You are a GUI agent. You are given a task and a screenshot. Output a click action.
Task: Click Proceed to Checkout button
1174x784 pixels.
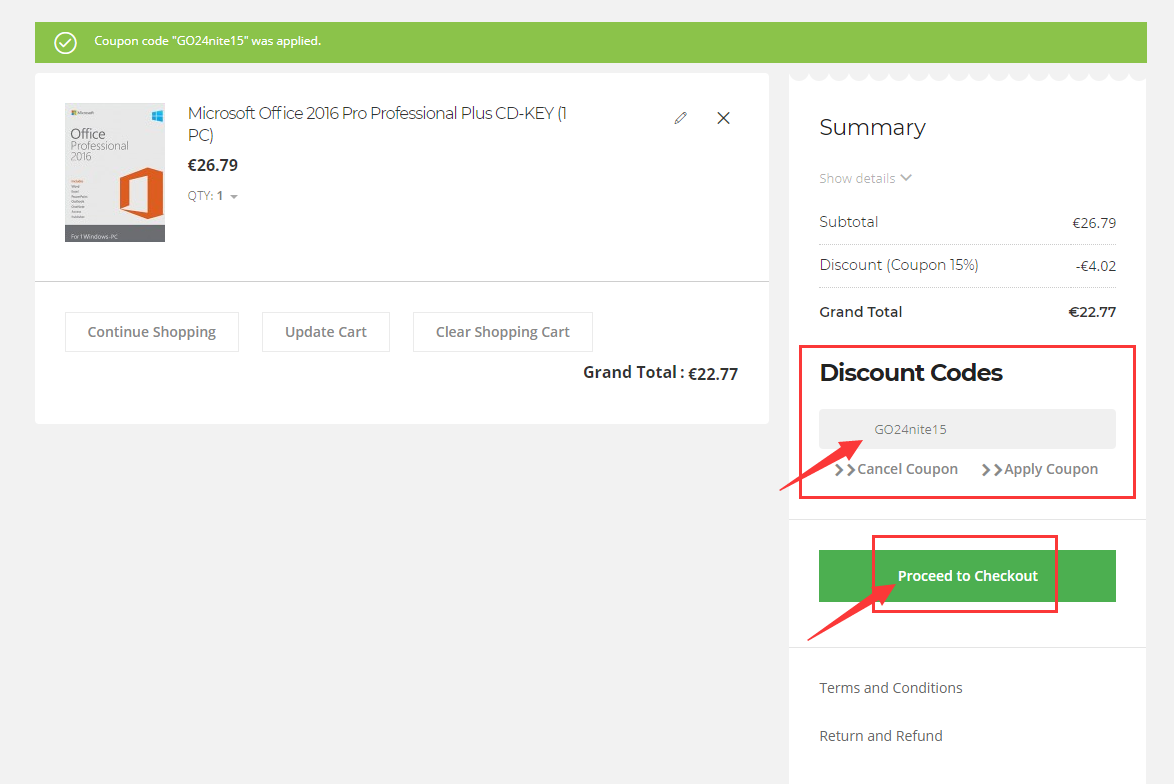[x=967, y=576]
